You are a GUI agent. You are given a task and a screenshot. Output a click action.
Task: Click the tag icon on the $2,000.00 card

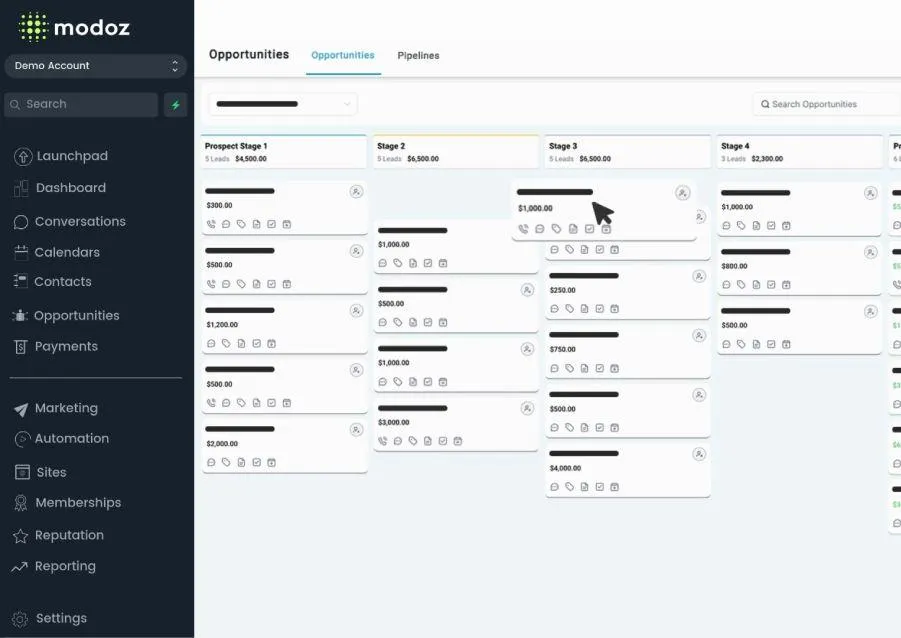click(226, 462)
